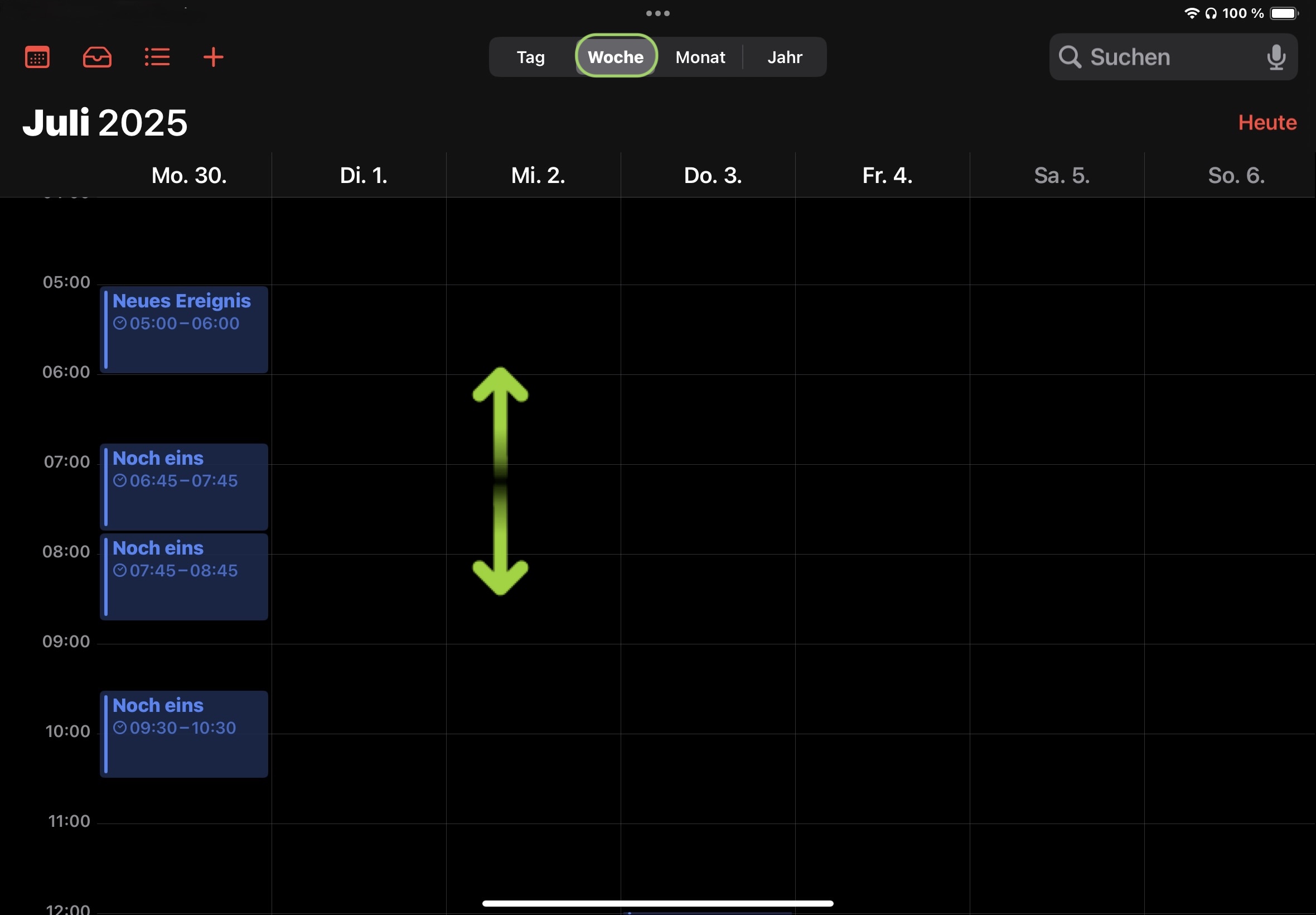
Task: Add new event with plus icon
Action: [x=213, y=57]
